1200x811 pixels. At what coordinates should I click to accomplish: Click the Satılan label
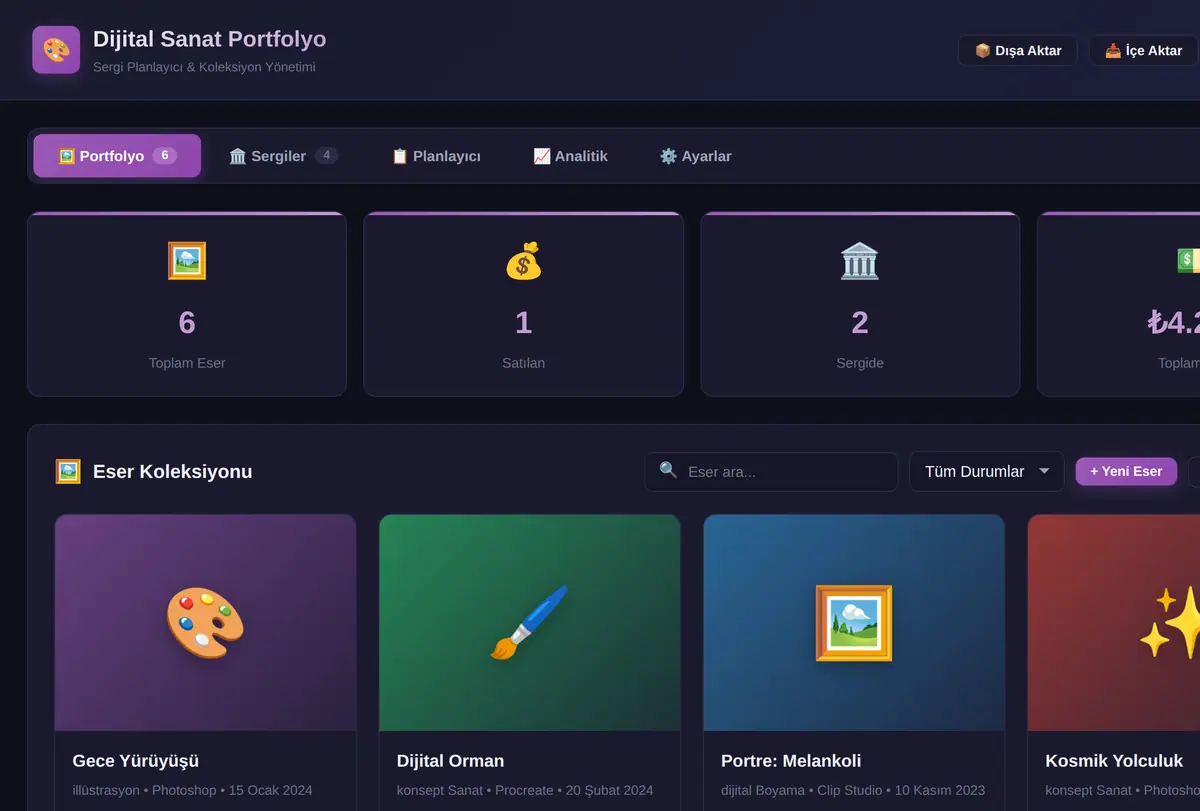(x=523, y=363)
